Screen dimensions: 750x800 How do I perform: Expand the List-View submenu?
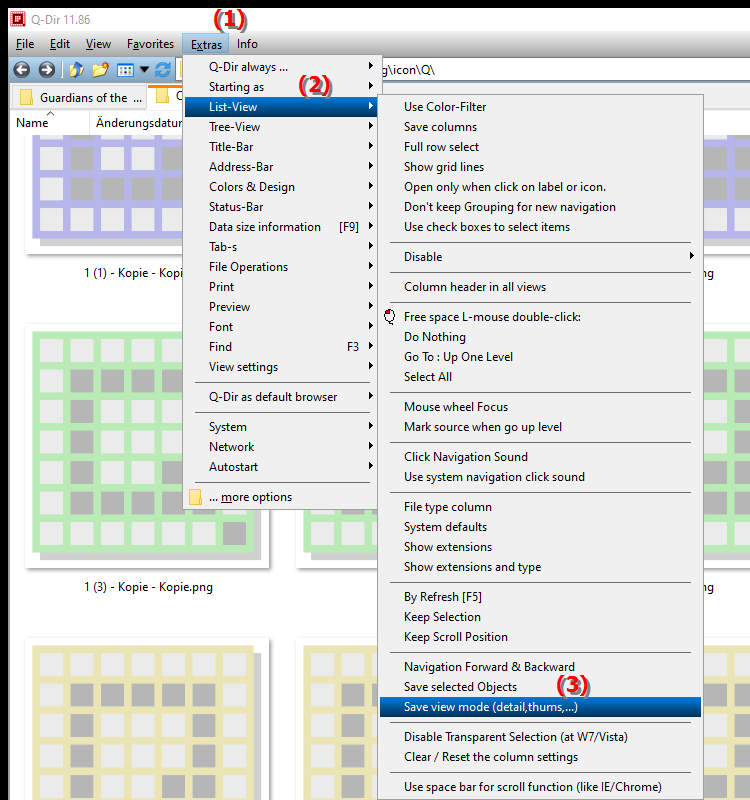pos(281,107)
